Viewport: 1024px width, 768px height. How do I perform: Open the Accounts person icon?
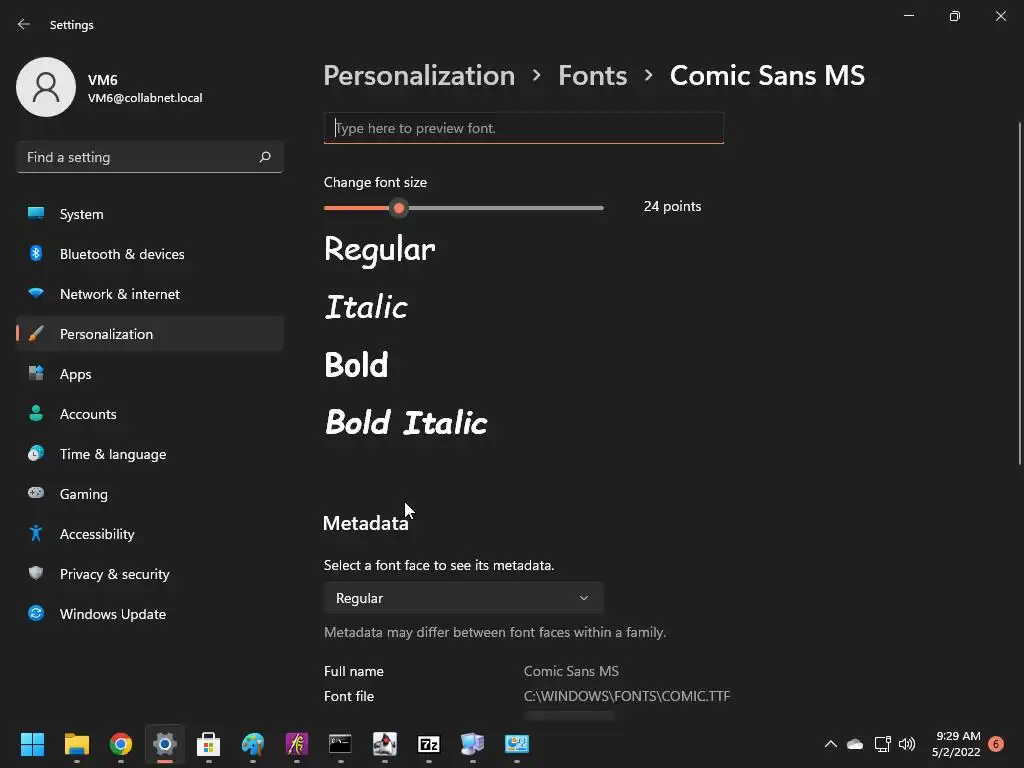36,413
